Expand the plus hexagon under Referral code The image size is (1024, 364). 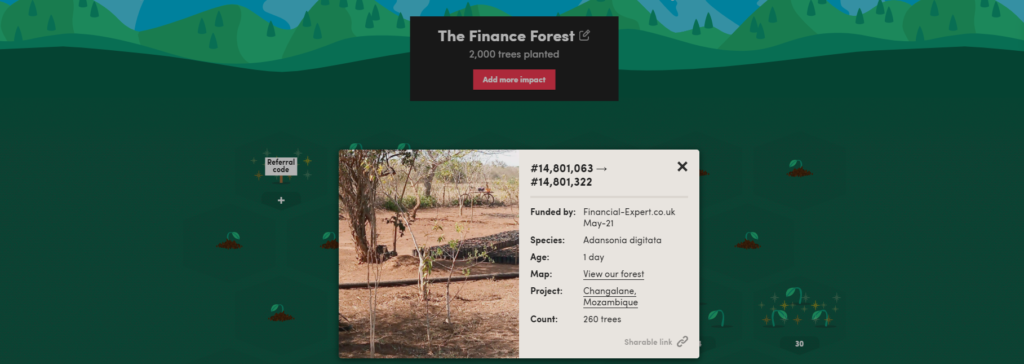tap(281, 201)
